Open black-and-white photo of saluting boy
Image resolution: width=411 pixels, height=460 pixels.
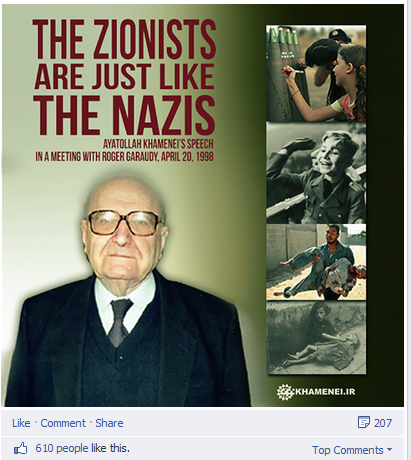click(x=316, y=173)
